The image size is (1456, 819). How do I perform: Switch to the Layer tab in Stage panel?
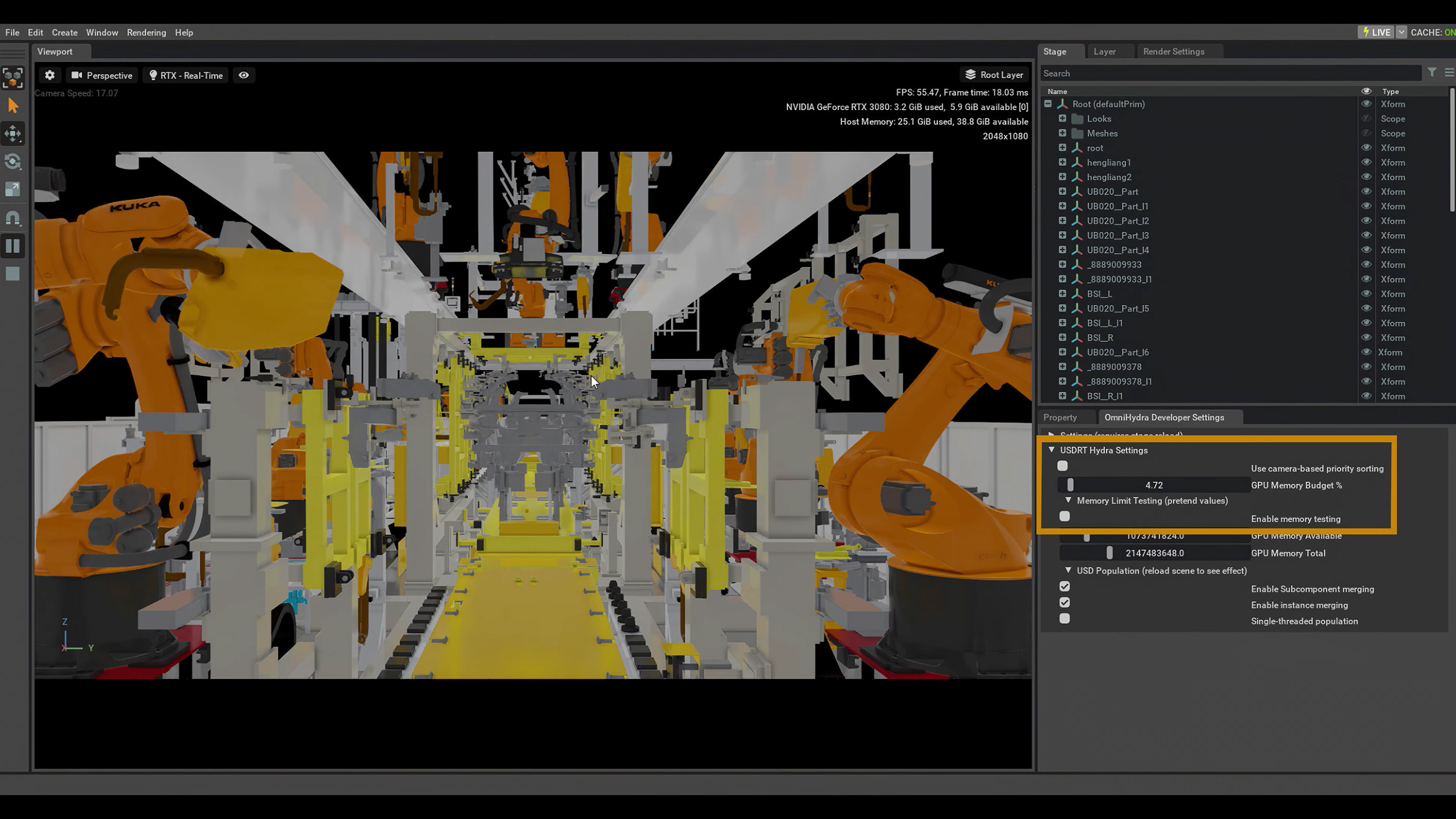click(x=1105, y=51)
